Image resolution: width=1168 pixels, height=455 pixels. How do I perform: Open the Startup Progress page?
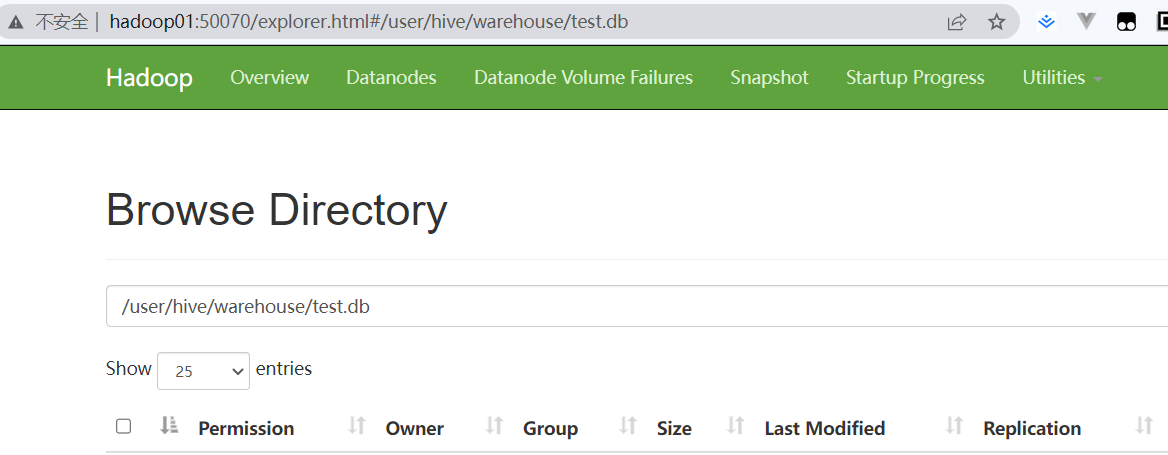tap(915, 78)
